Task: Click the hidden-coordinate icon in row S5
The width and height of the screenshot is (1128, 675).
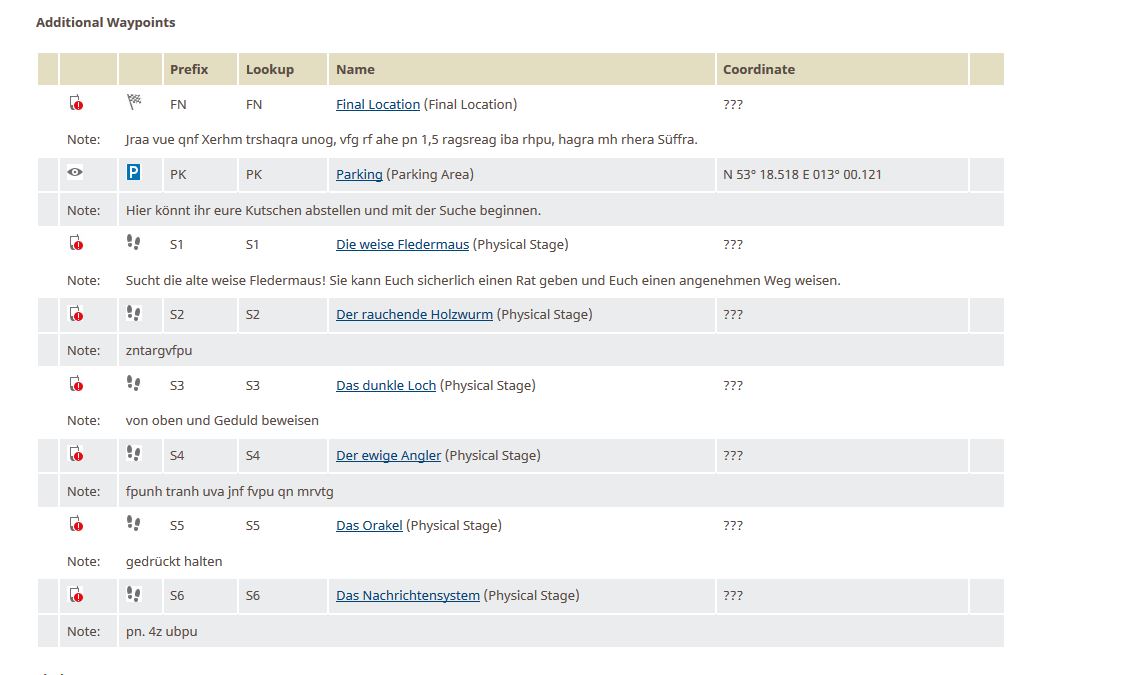Action: (x=76, y=525)
